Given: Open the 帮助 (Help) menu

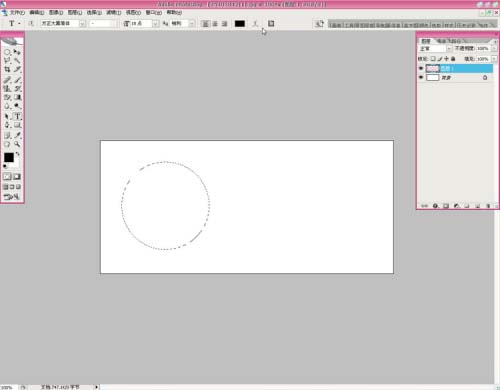Looking at the screenshot, I should coord(174,12).
